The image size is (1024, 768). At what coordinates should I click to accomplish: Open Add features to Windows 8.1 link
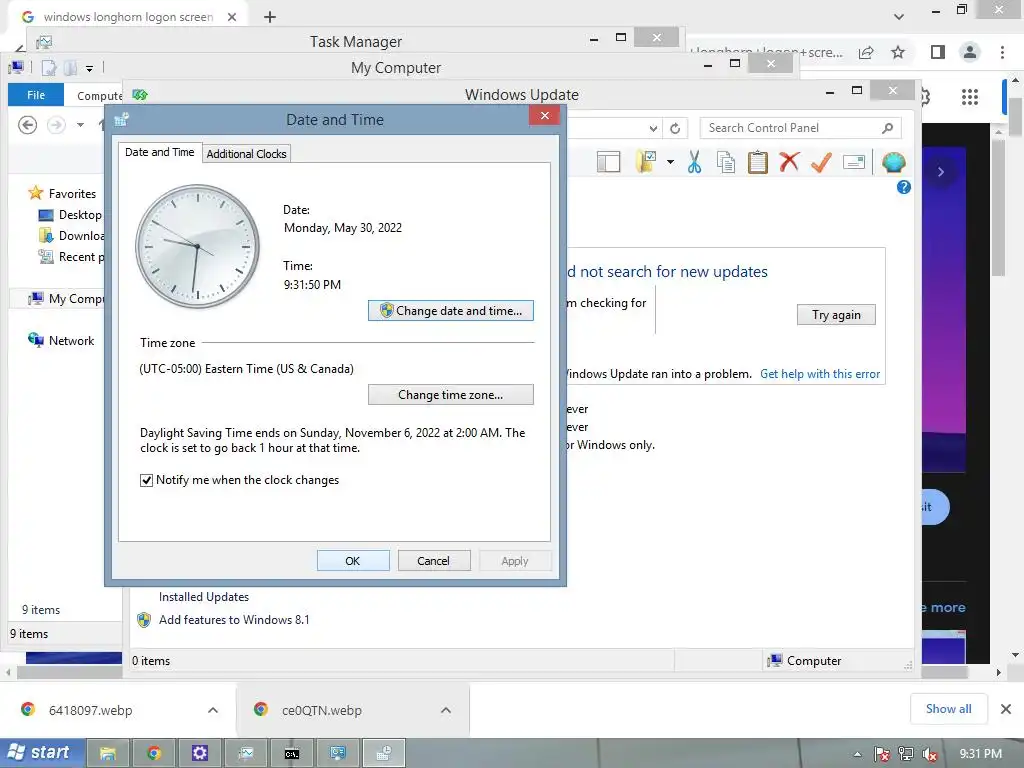click(x=234, y=620)
